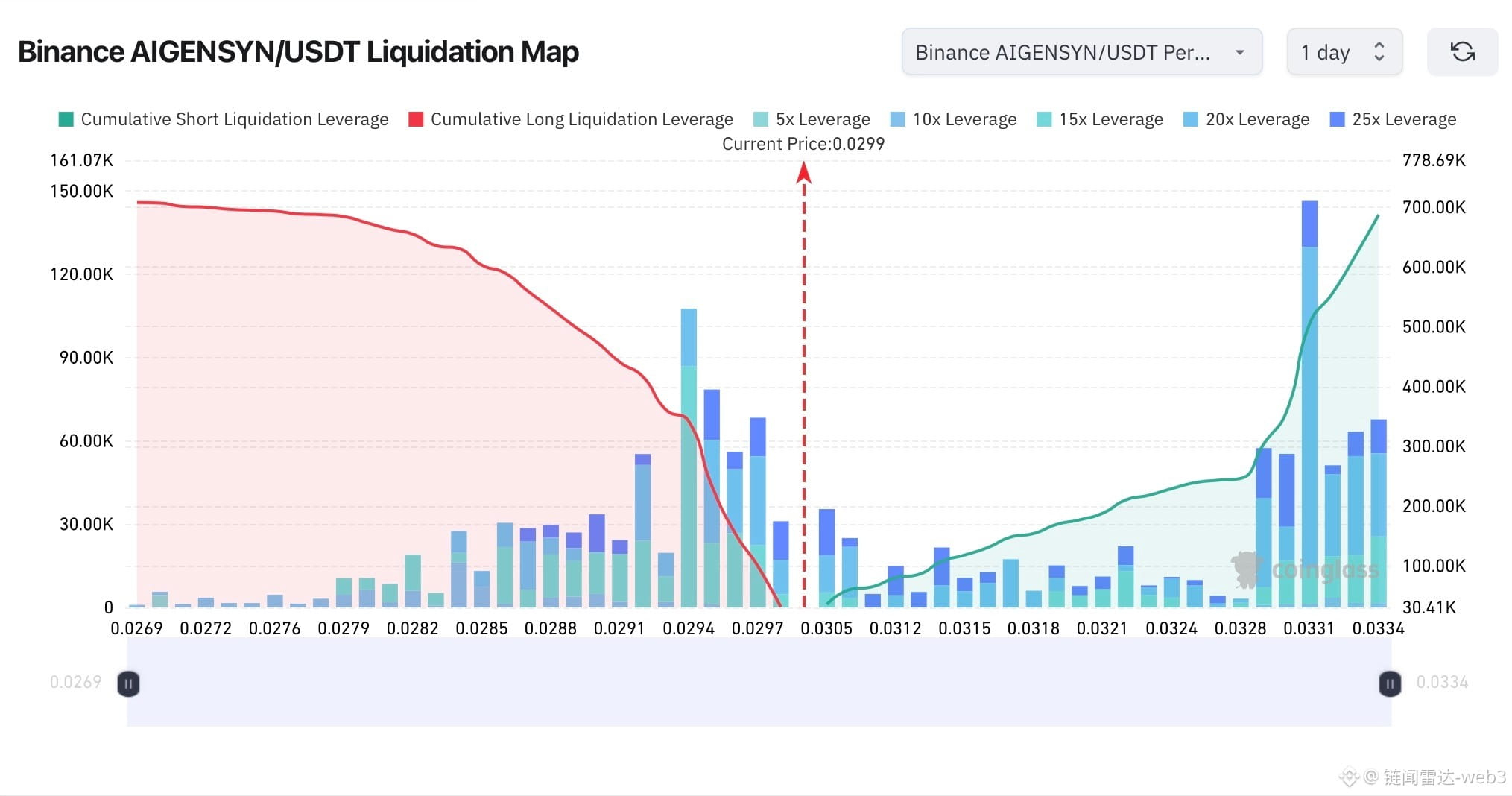Screen dimensions: 1512x796
Task: Open the 1 day timeframe selector
Action: point(1344,52)
